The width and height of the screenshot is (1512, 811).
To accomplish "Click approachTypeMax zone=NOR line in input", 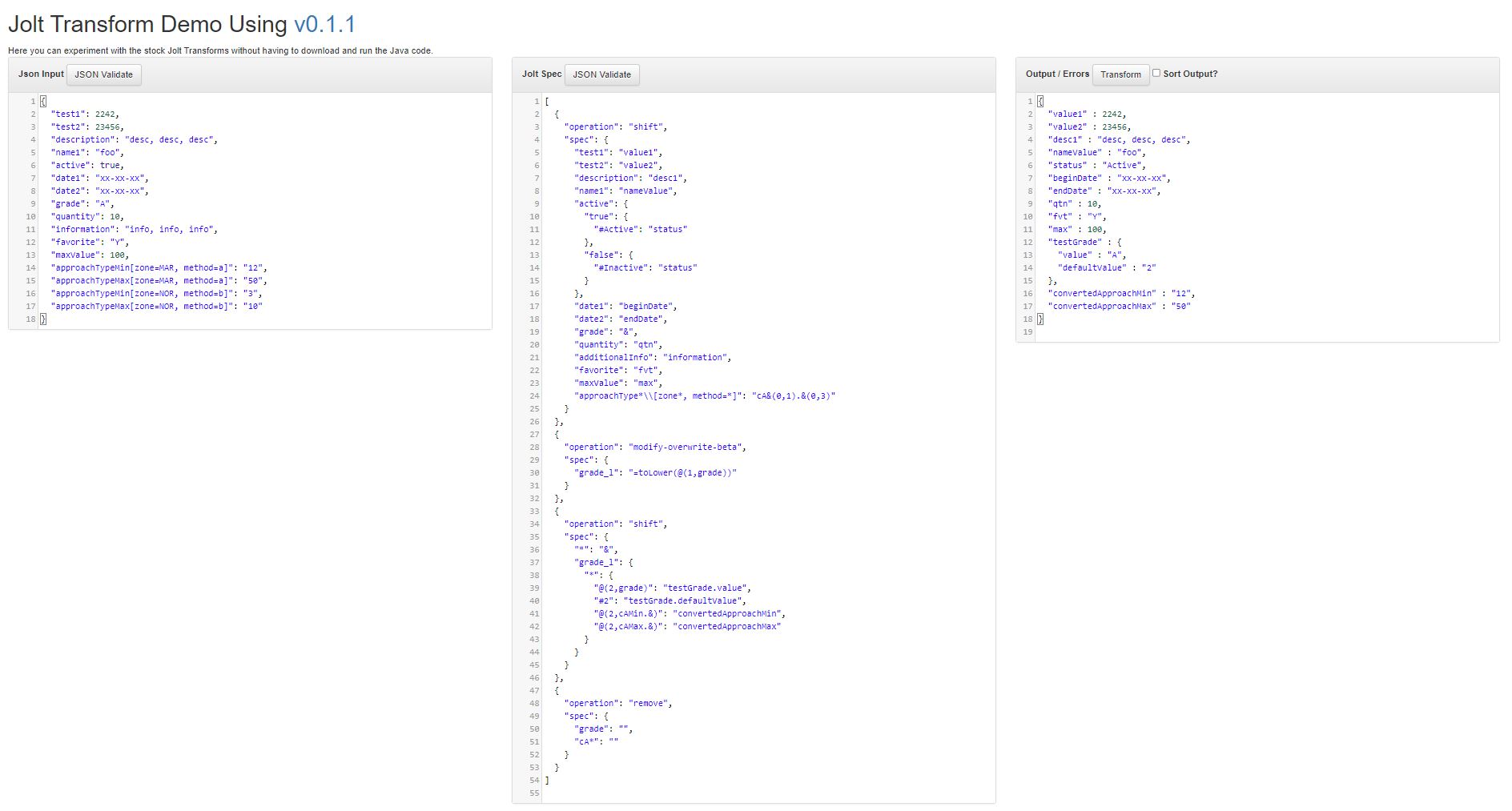I will coord(156,307).
